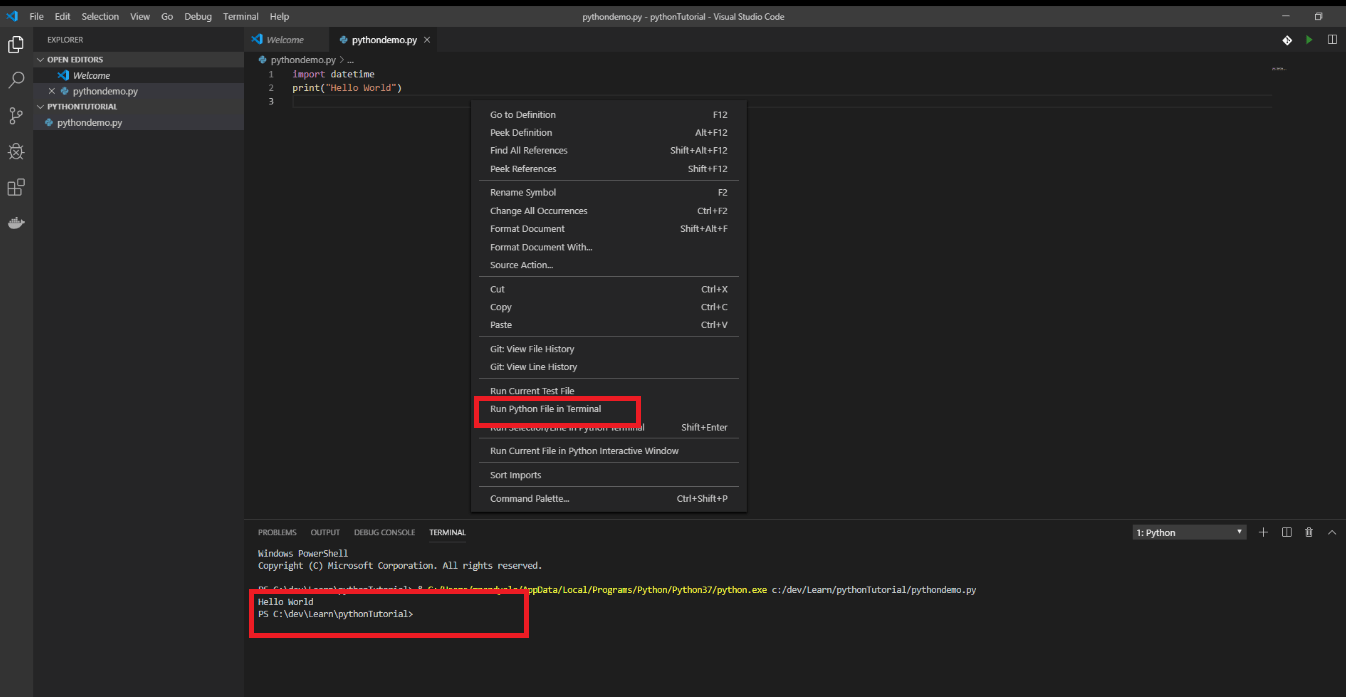Click the Docker icon in the activity bar

15,223
